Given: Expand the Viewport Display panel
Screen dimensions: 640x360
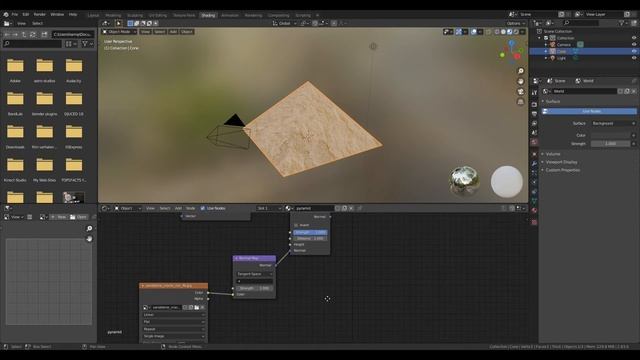Looking at the screenshot, I should (x=561, y=162).
